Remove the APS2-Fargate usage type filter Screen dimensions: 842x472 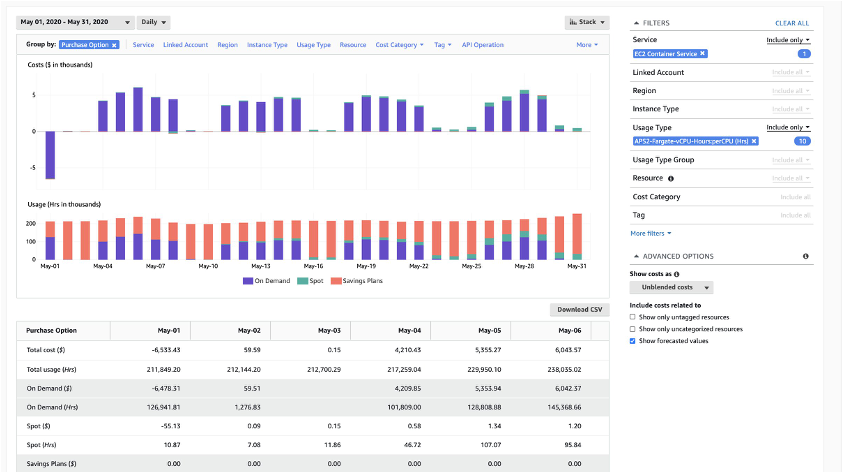click(755, 141)
